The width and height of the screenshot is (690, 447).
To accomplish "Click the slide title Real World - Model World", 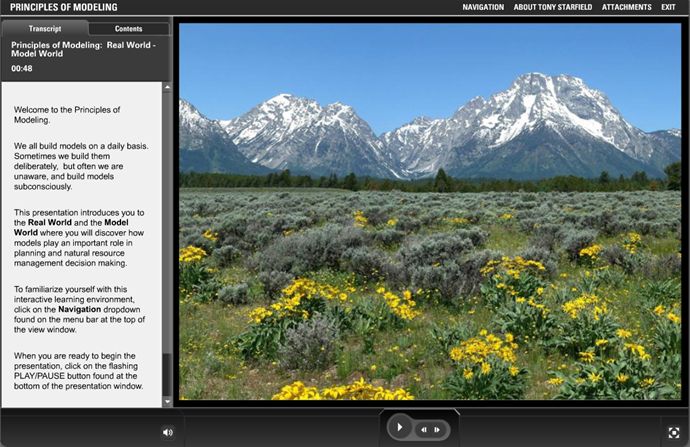I will point(80,49).
